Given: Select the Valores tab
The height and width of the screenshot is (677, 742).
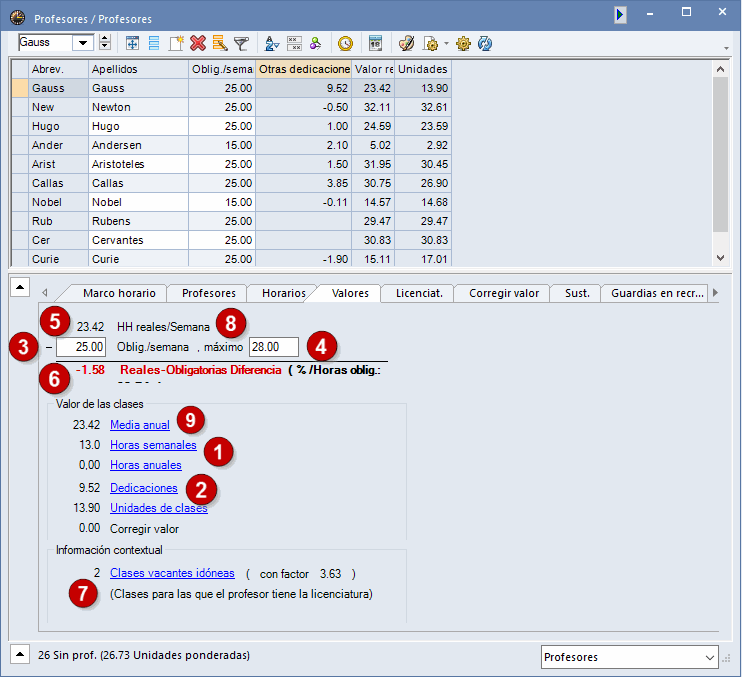Looking at the screenshot, I should coord(350,293).
